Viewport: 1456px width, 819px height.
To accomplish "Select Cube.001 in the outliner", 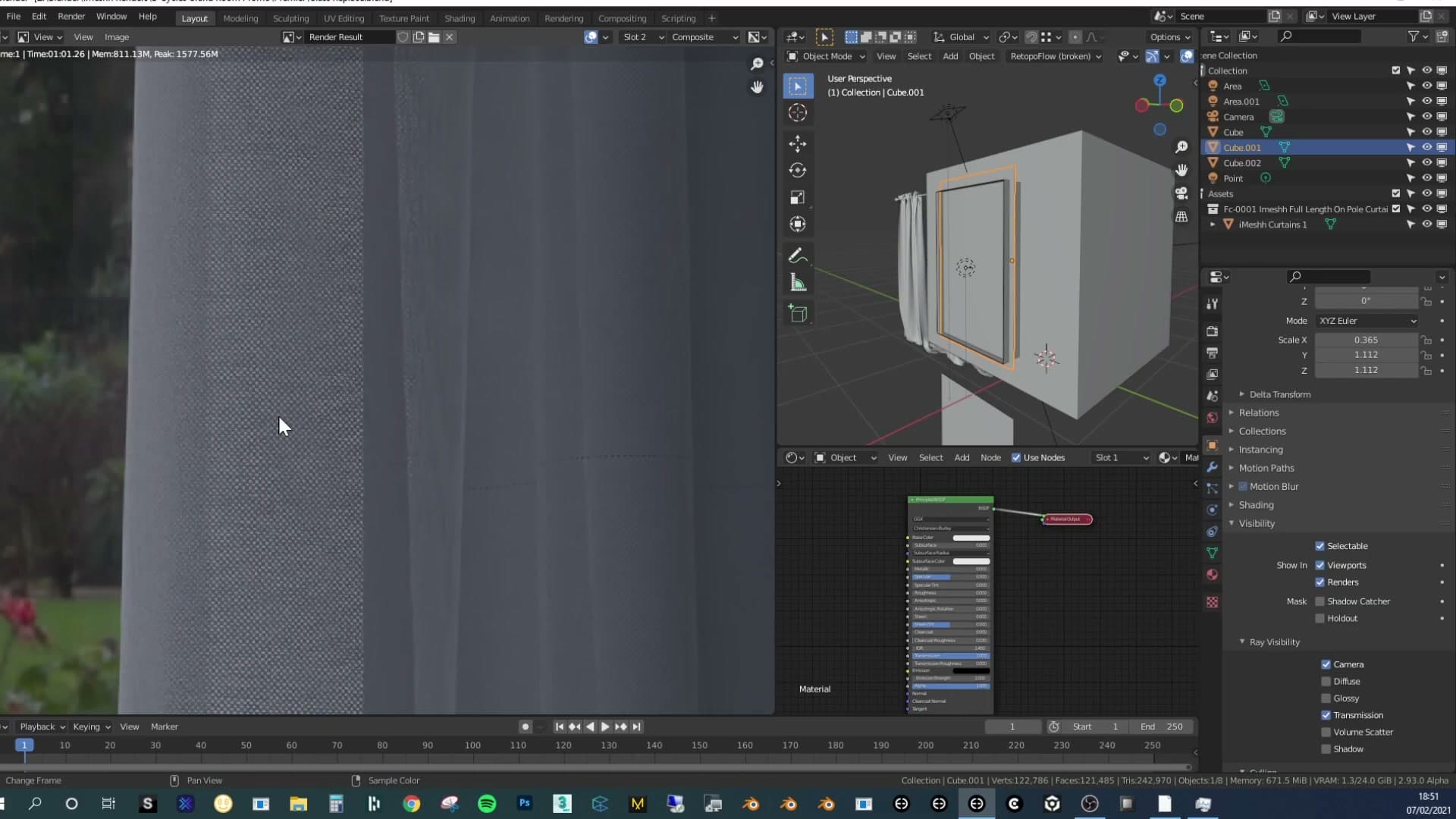I will pyautogui.click(x=1241, y=147).
